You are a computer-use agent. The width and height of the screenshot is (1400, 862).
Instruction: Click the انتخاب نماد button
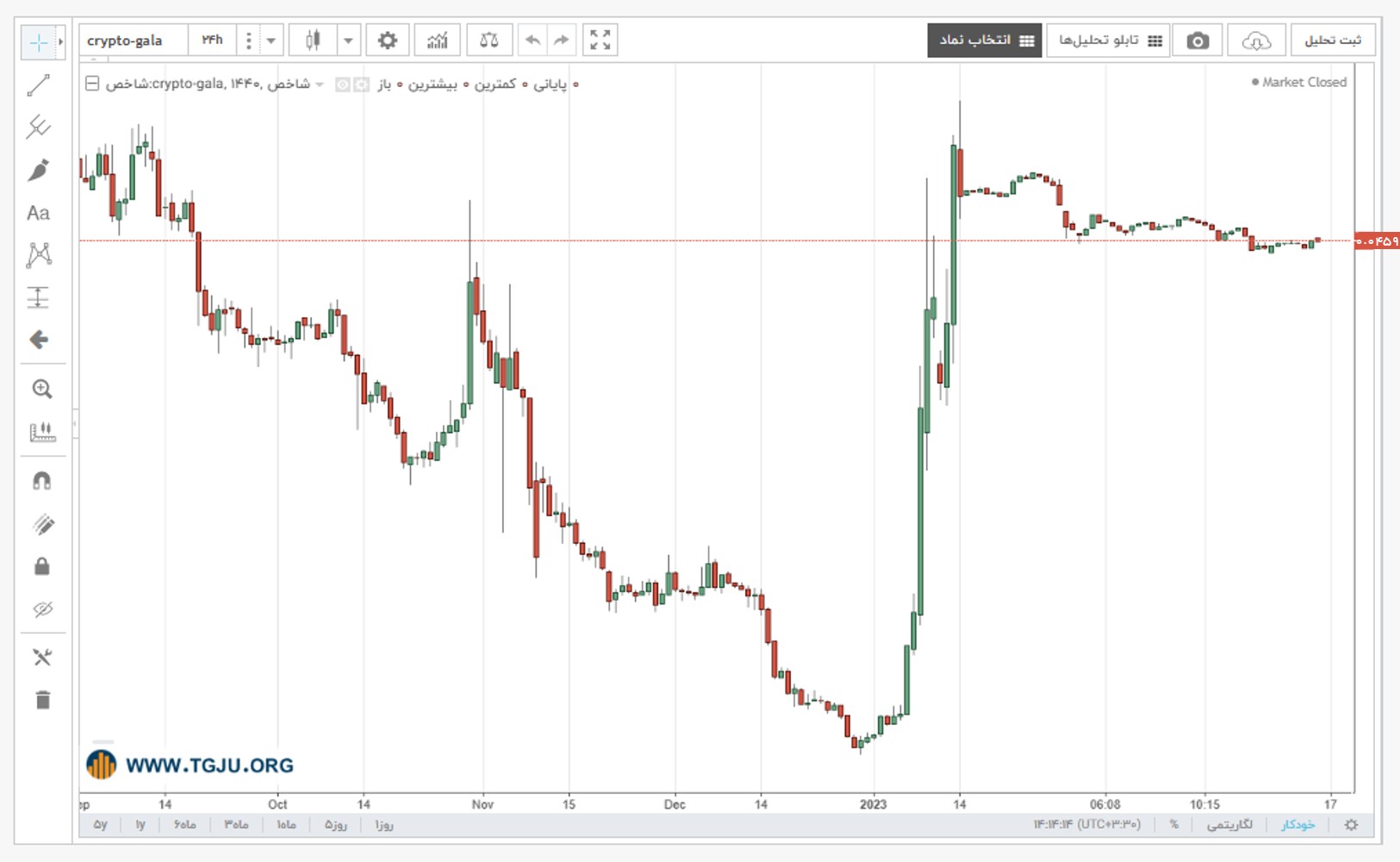(x=985, y=41)
